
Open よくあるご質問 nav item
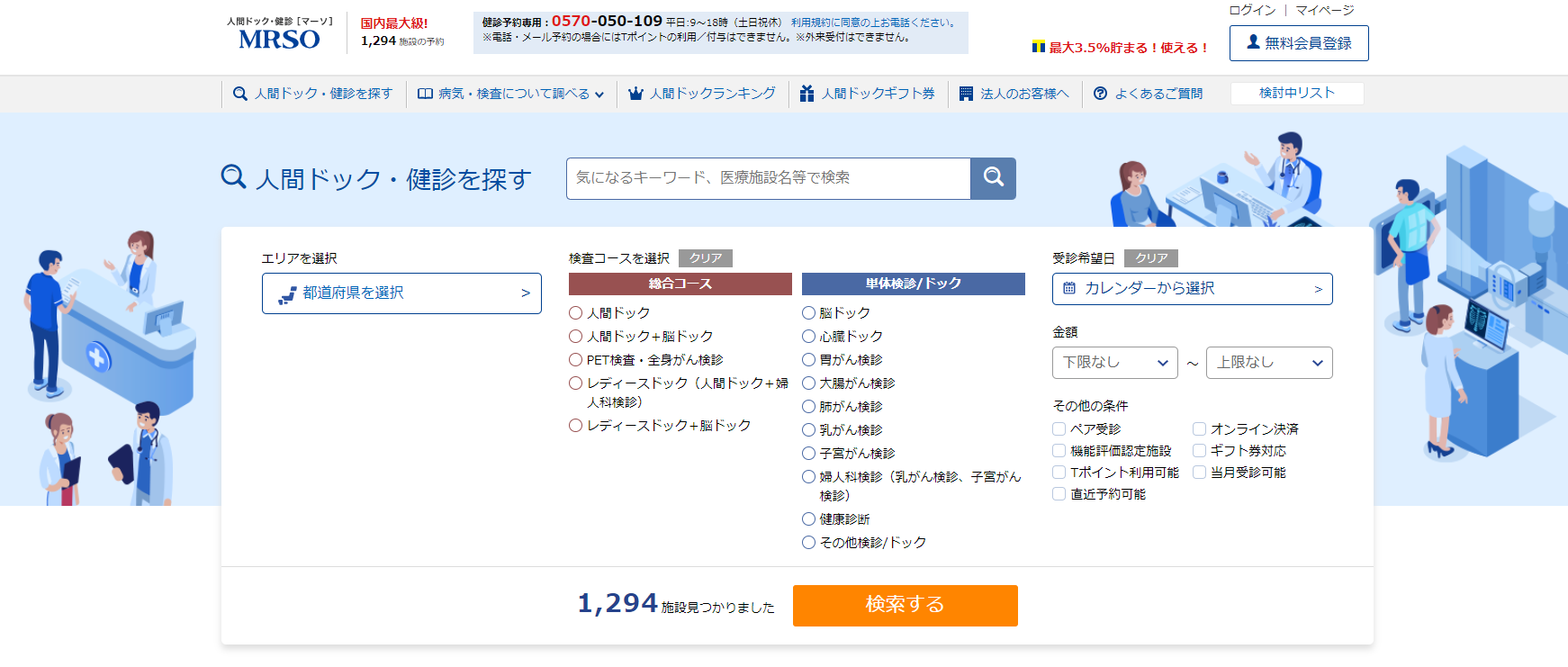pyautogui.click(x=1148, y=94)
